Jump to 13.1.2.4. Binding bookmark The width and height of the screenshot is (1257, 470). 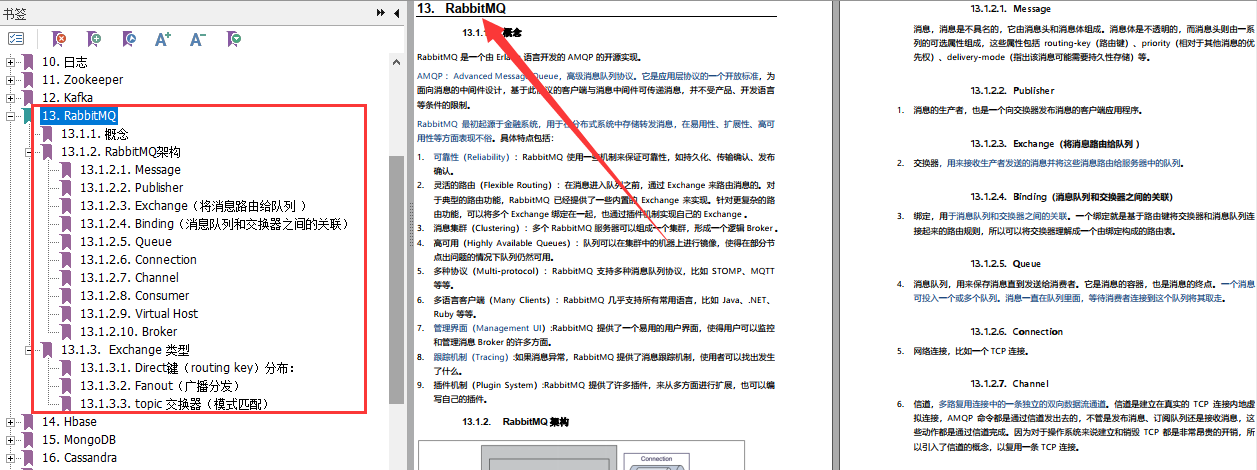pos(214,224)
